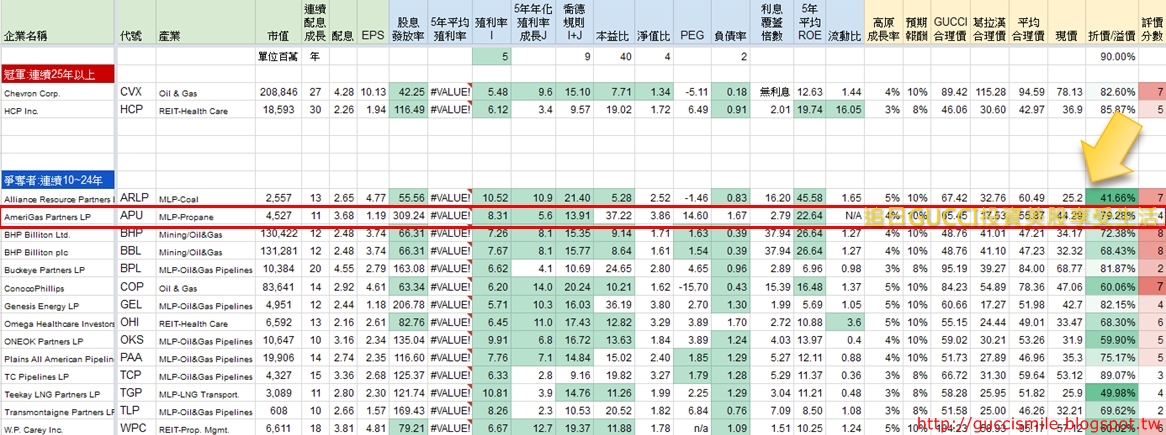Select the 企業名稱 header cell

(x=58, y=22)
